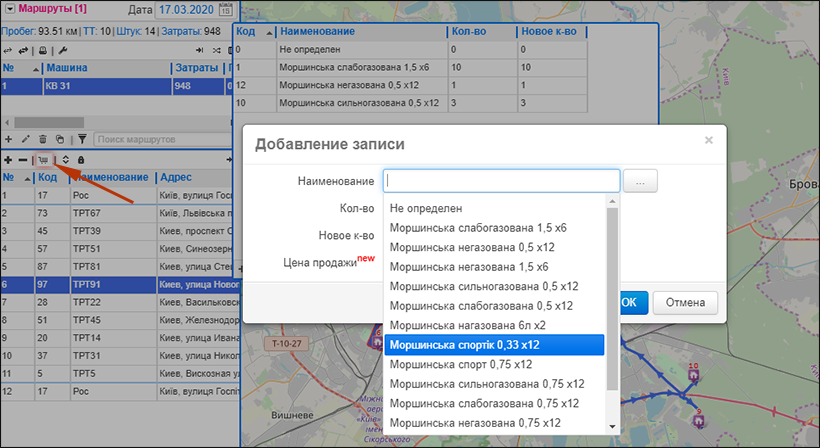This screenshot has width=820, height=448.
Task: Close the Добавление записи dialog
Action: 709,140
